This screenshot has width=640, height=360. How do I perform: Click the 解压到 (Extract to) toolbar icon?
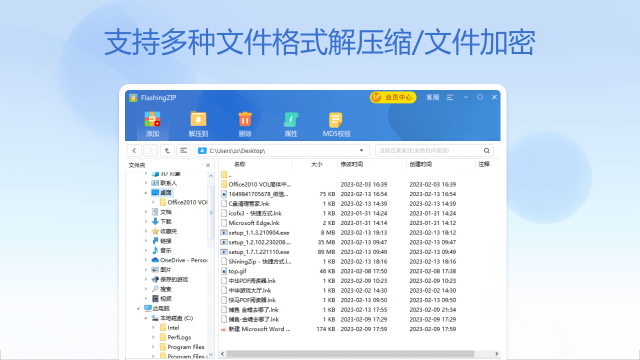[x=198, y=120]
